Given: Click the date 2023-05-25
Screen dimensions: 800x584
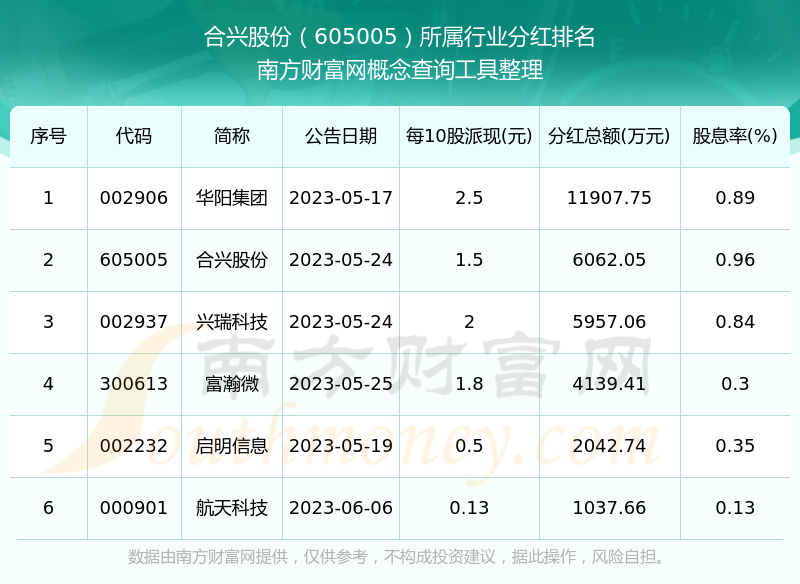Looking at the screenshot, I should 341,384.
